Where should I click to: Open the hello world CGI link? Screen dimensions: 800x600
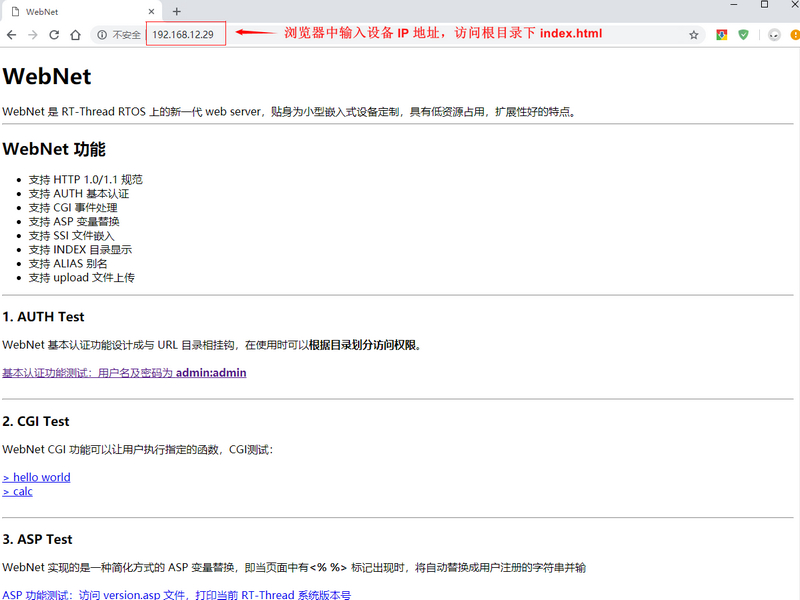(x=37, y=477)
